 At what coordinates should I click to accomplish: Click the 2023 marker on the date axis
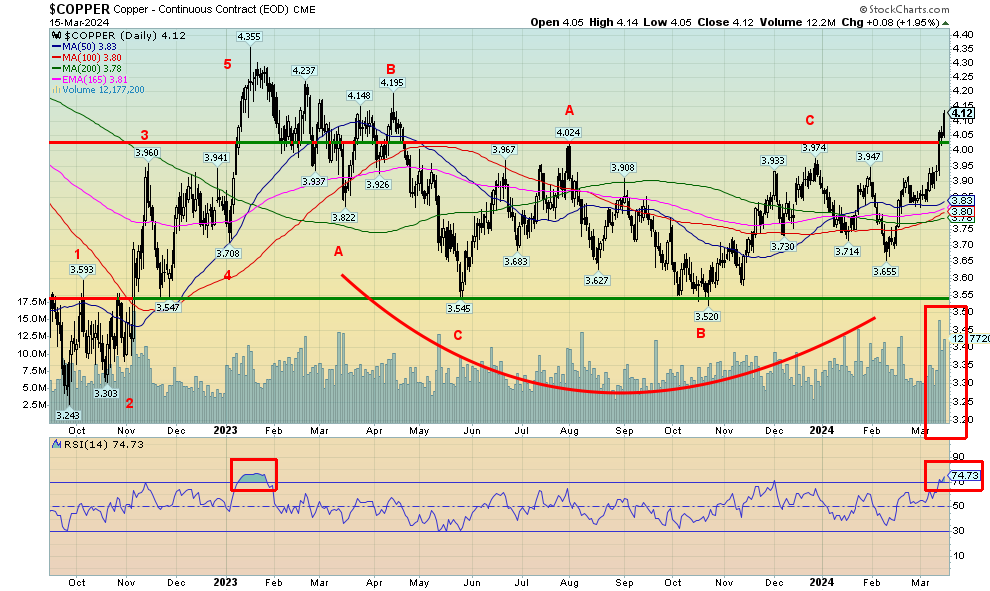point(225,582)
